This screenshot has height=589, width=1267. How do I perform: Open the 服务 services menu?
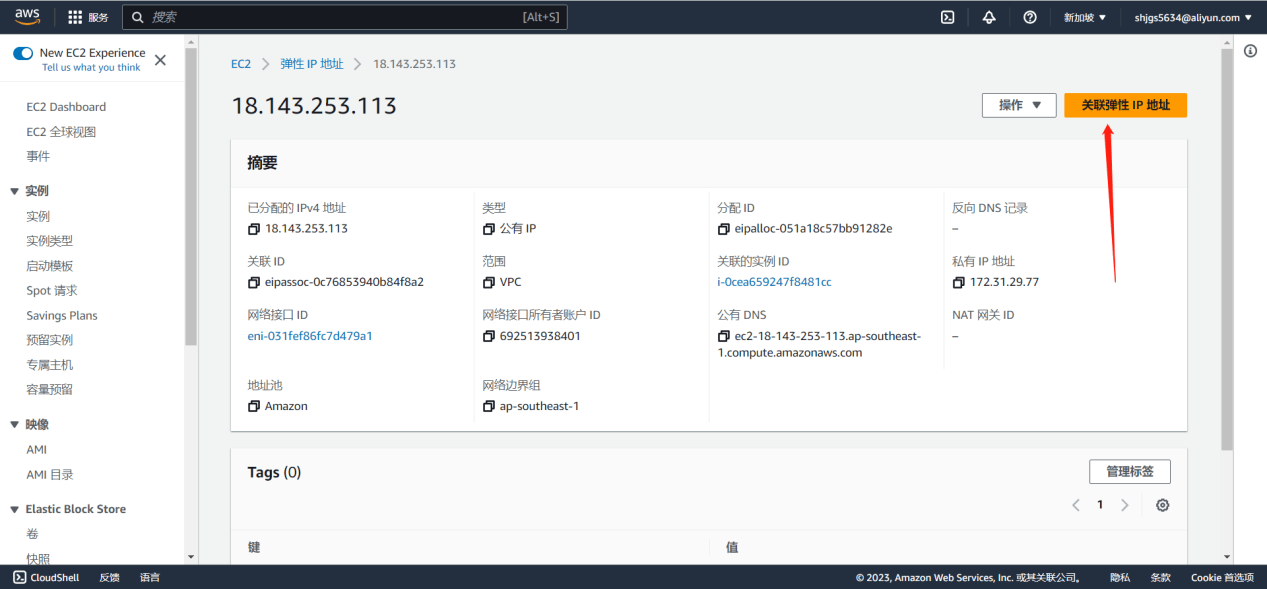click(x=88, y=17)
